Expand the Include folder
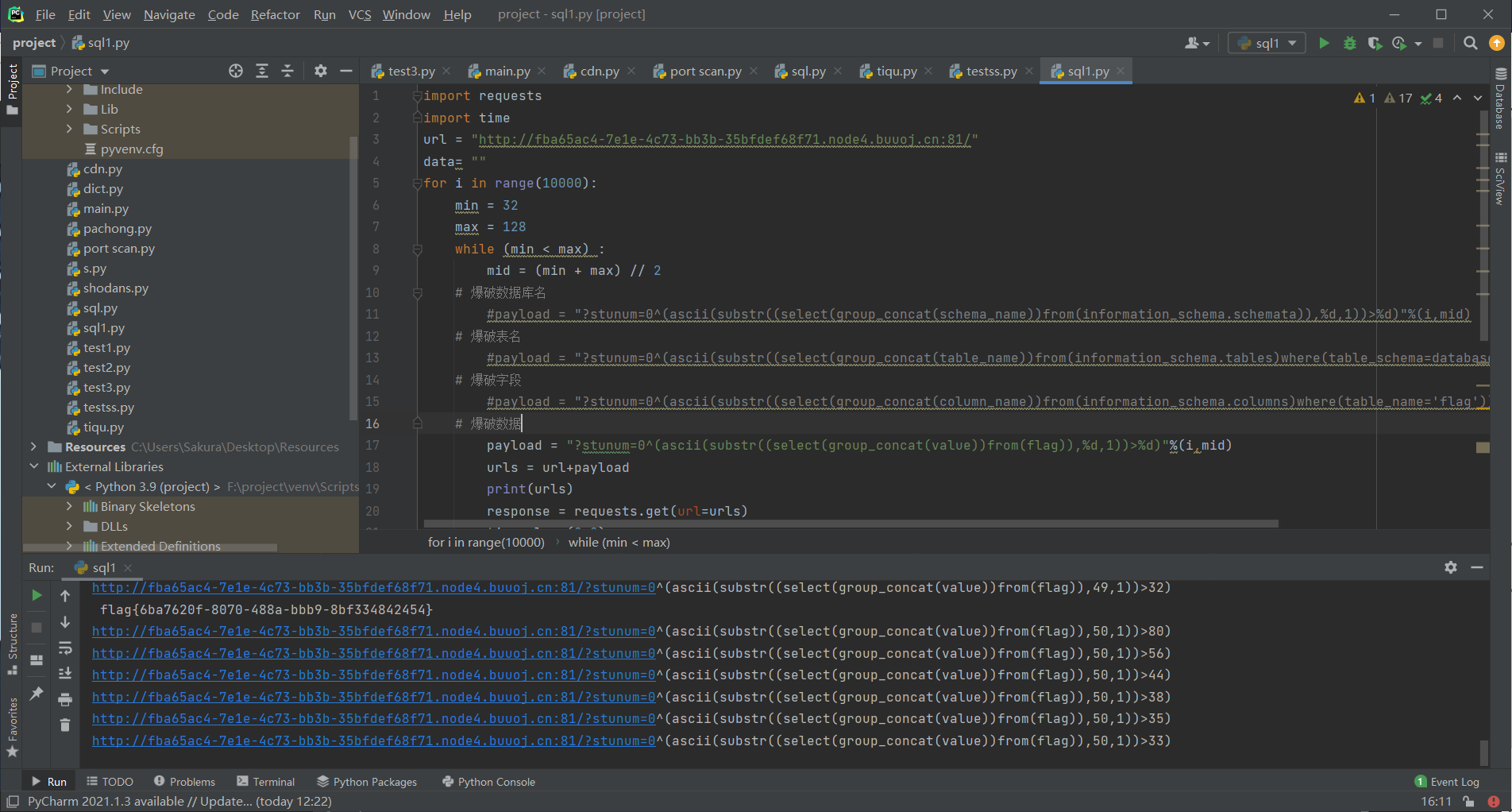Screen dimensions: 1512x812 (x=69, y=89)
